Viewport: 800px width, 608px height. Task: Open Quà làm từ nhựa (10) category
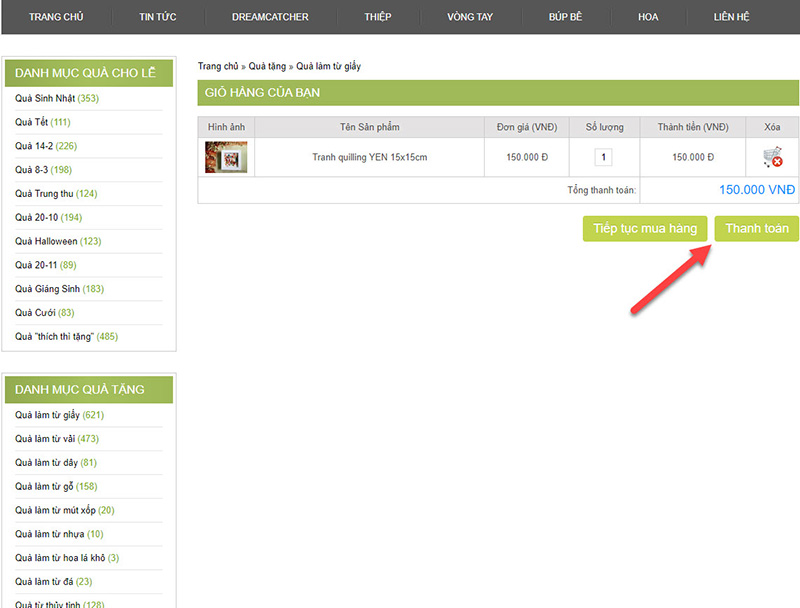tap(59, 534)
